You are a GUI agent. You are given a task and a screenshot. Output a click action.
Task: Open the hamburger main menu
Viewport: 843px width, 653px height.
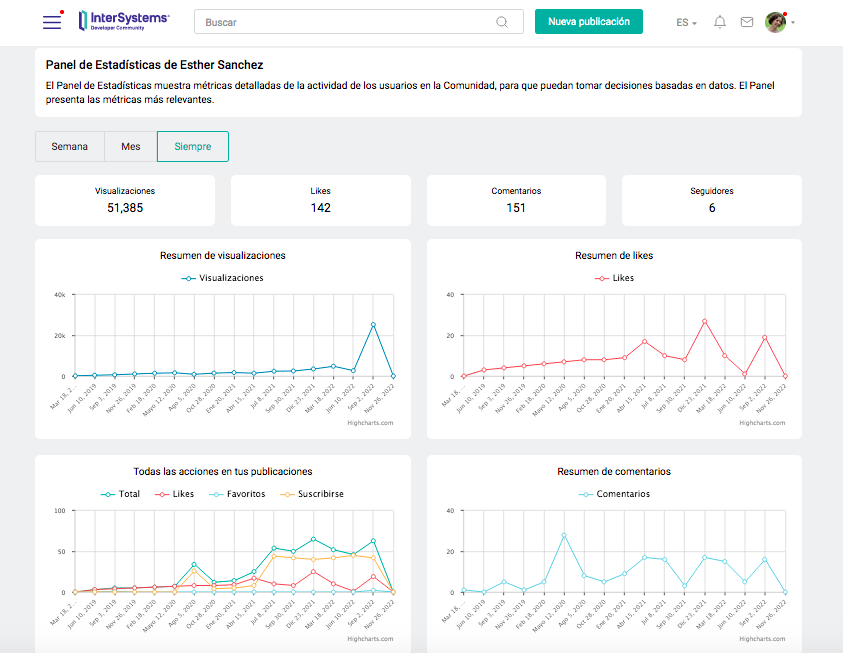pyautogui.click(x=51, y=22)
